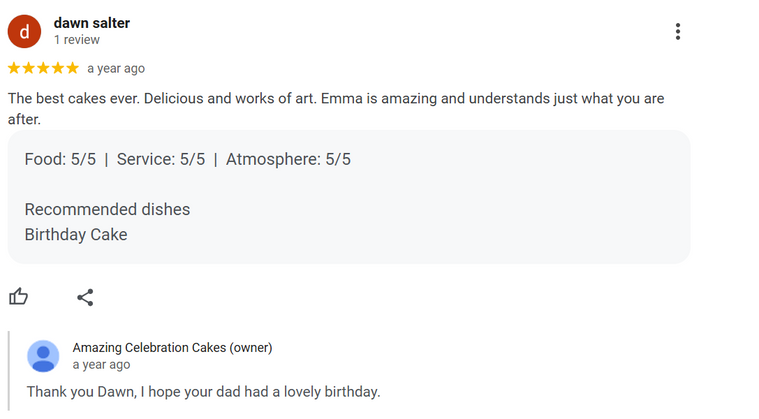Viewport: 759px width, 419px height.
Task: Click the fifth yellow rating star
Action: pos(72,69)
